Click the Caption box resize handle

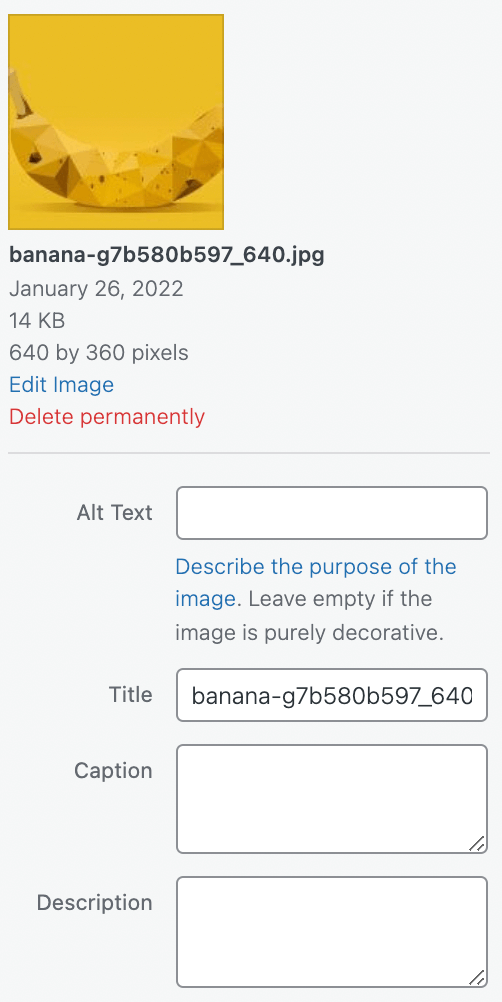coord(477,844)
